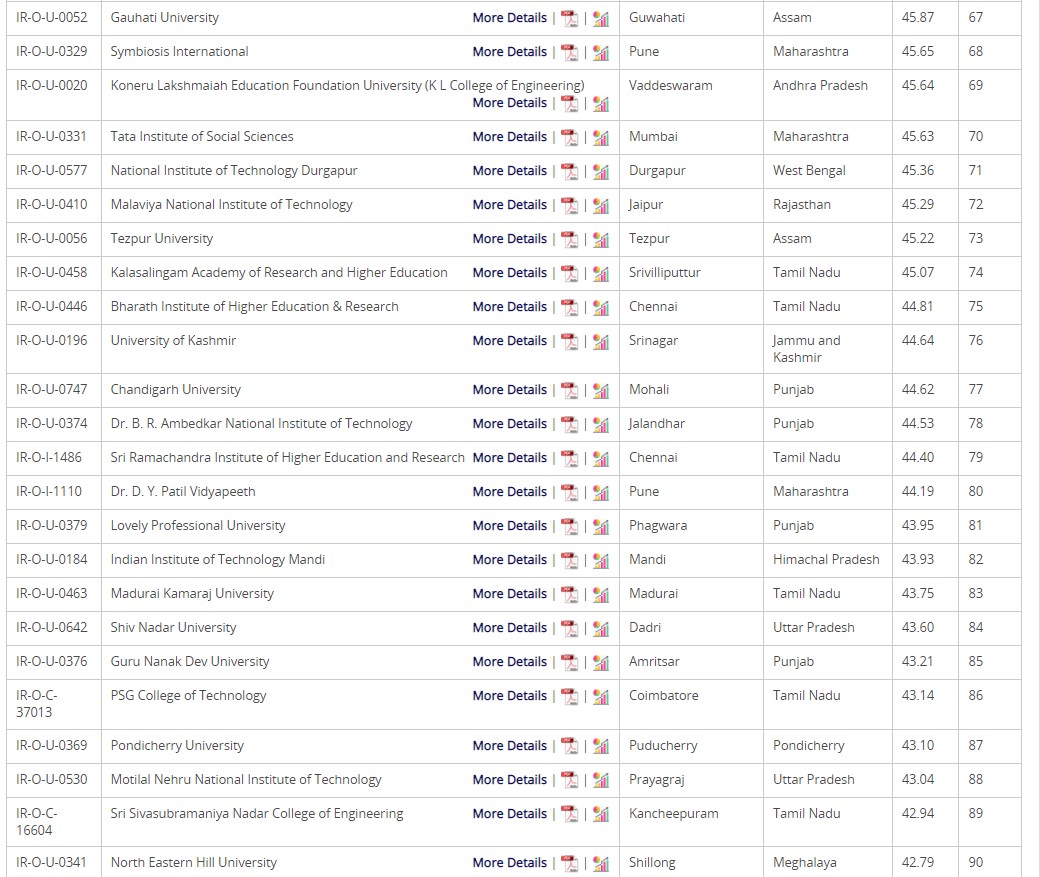View chart icon for Chandigarh University
This screenshot has height=877, width=1040.
pos(601,391)
